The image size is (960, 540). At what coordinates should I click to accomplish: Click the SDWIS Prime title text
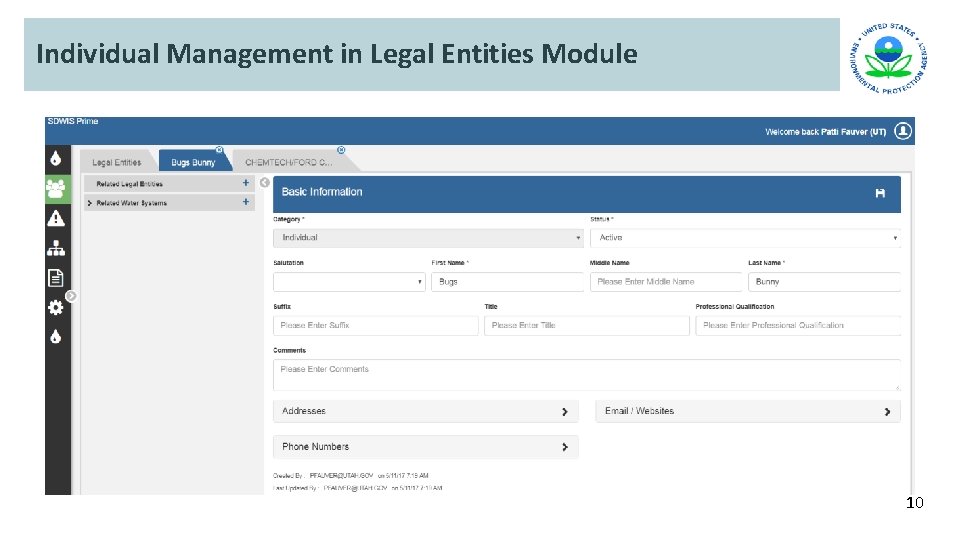click(73, 121)
